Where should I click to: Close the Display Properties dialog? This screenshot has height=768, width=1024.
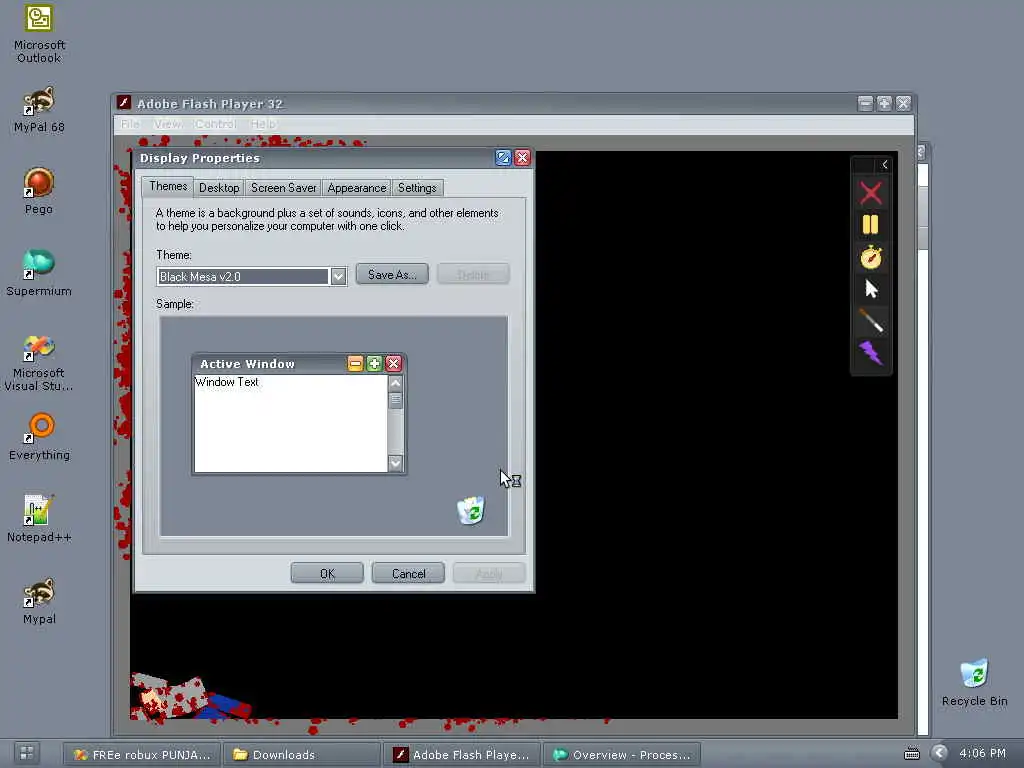tap(522, 157)
